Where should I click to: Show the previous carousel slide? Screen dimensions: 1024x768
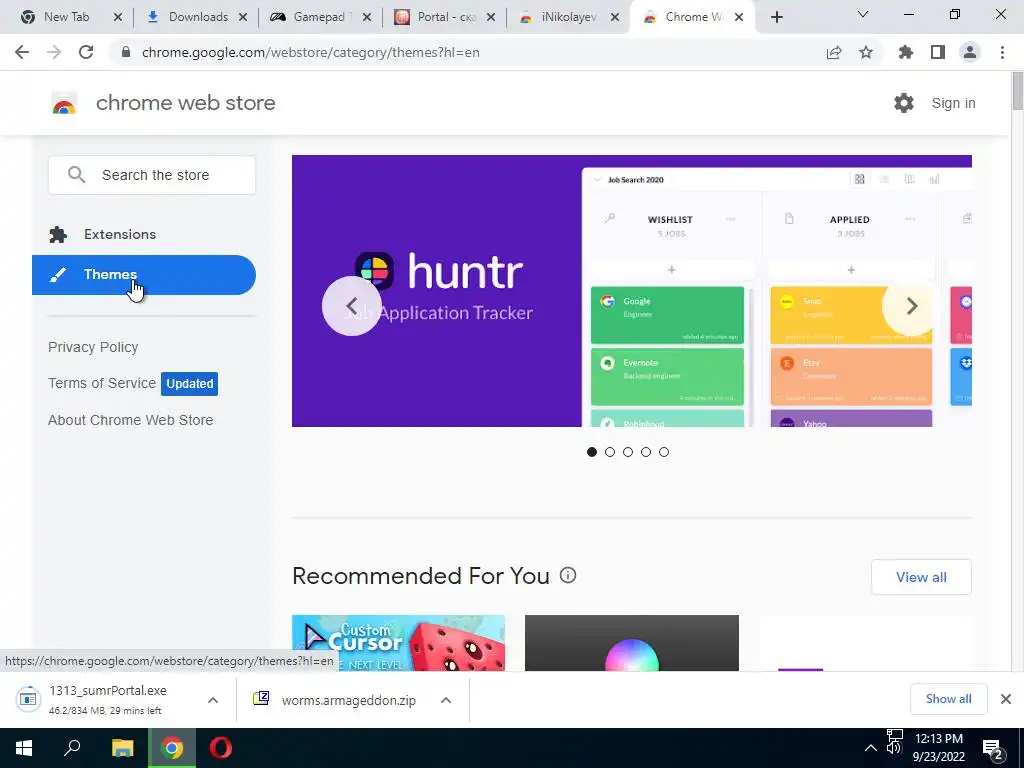(x=351, y=306)
